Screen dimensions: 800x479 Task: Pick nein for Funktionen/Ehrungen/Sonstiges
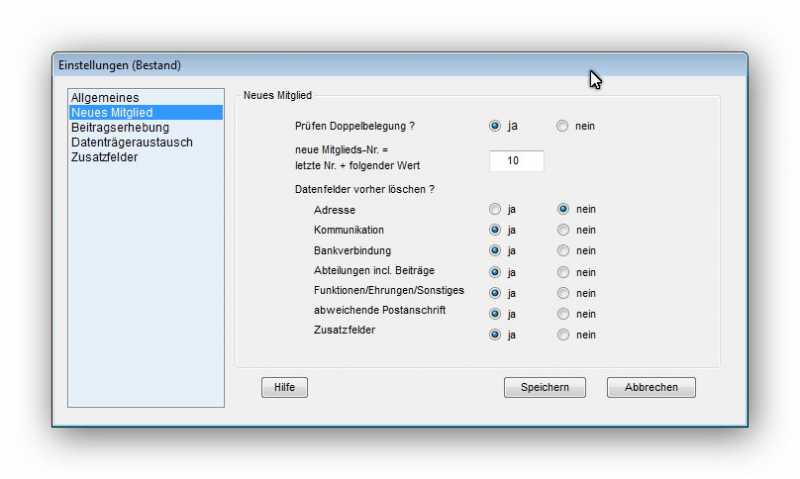click(x=563, y=293)
